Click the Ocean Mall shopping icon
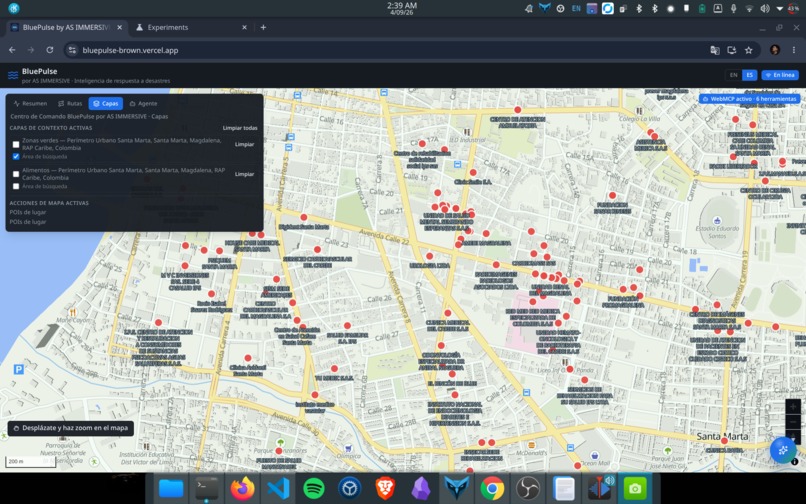 tap(594, 455)
